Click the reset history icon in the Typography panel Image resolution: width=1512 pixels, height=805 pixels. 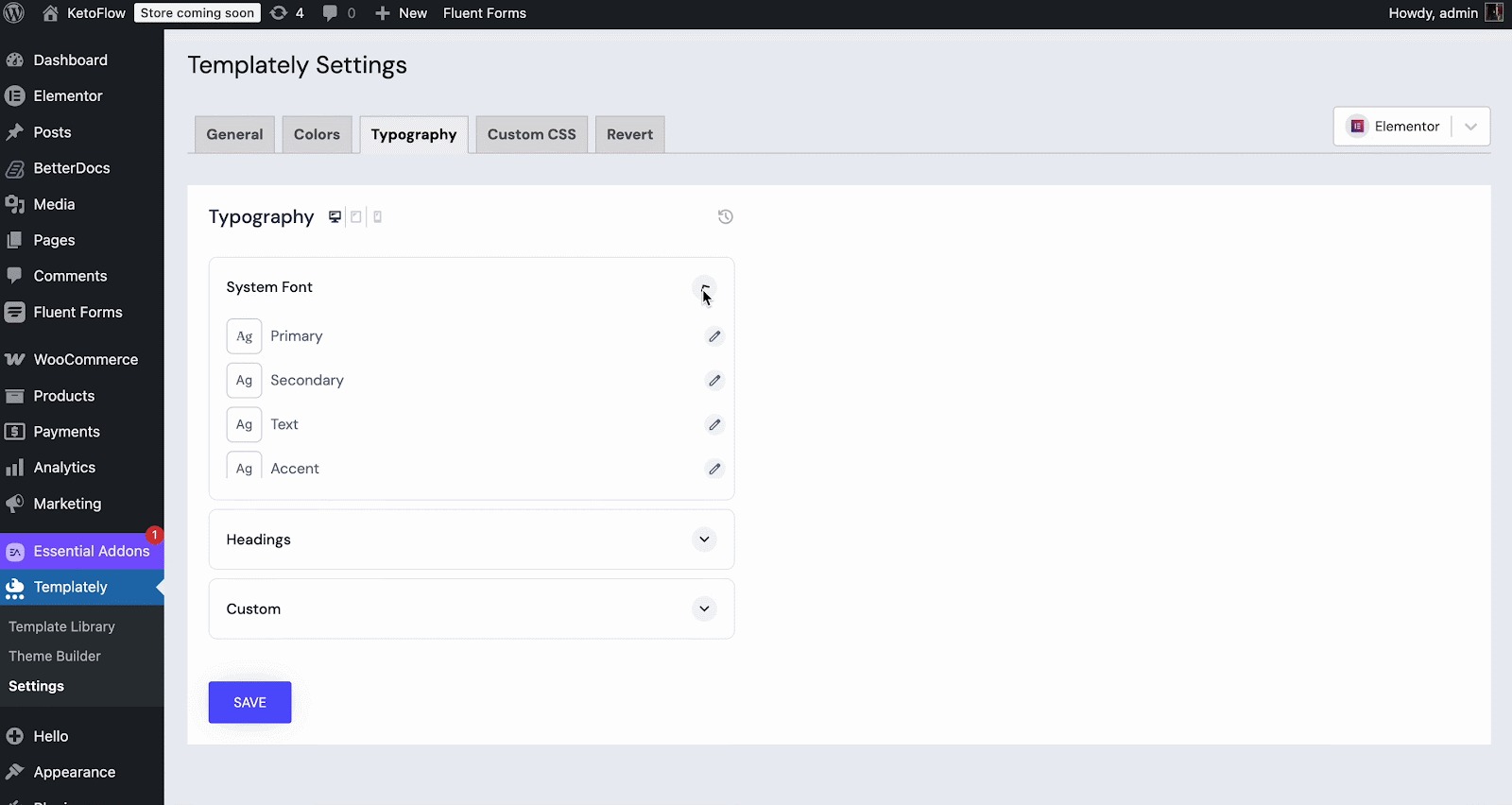click(x=725, y=216)
